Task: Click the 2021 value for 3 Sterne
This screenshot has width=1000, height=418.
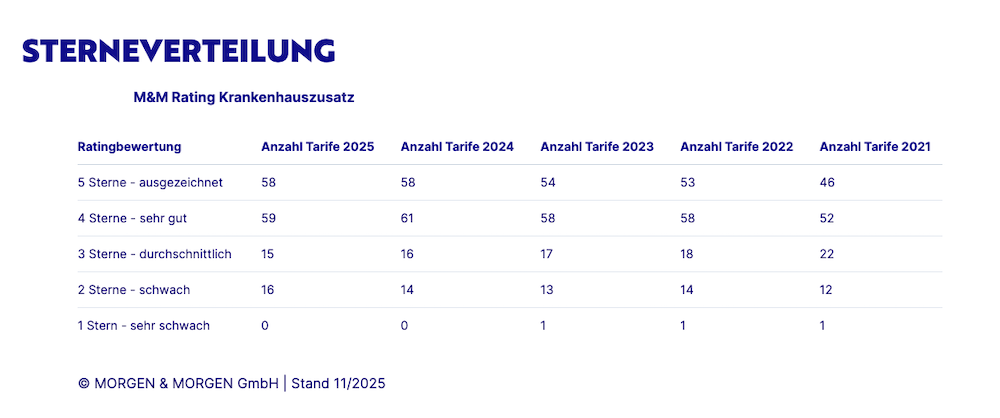Action: pos(827,254)
